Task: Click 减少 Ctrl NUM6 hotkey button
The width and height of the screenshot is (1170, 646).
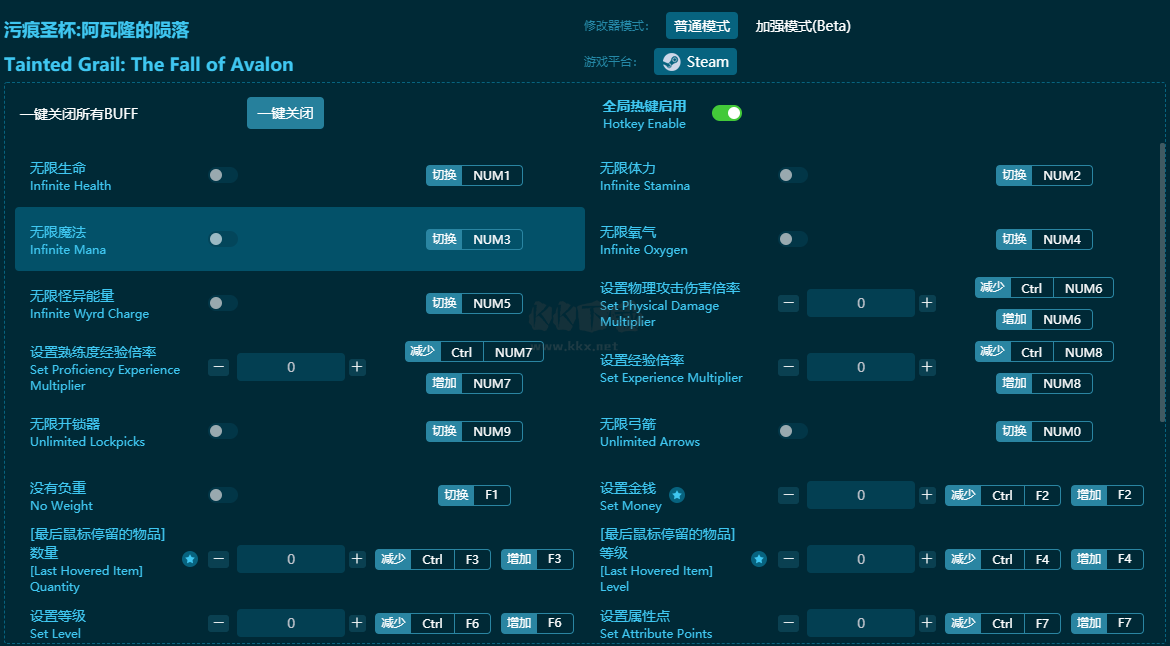Action: point(1044,288)
